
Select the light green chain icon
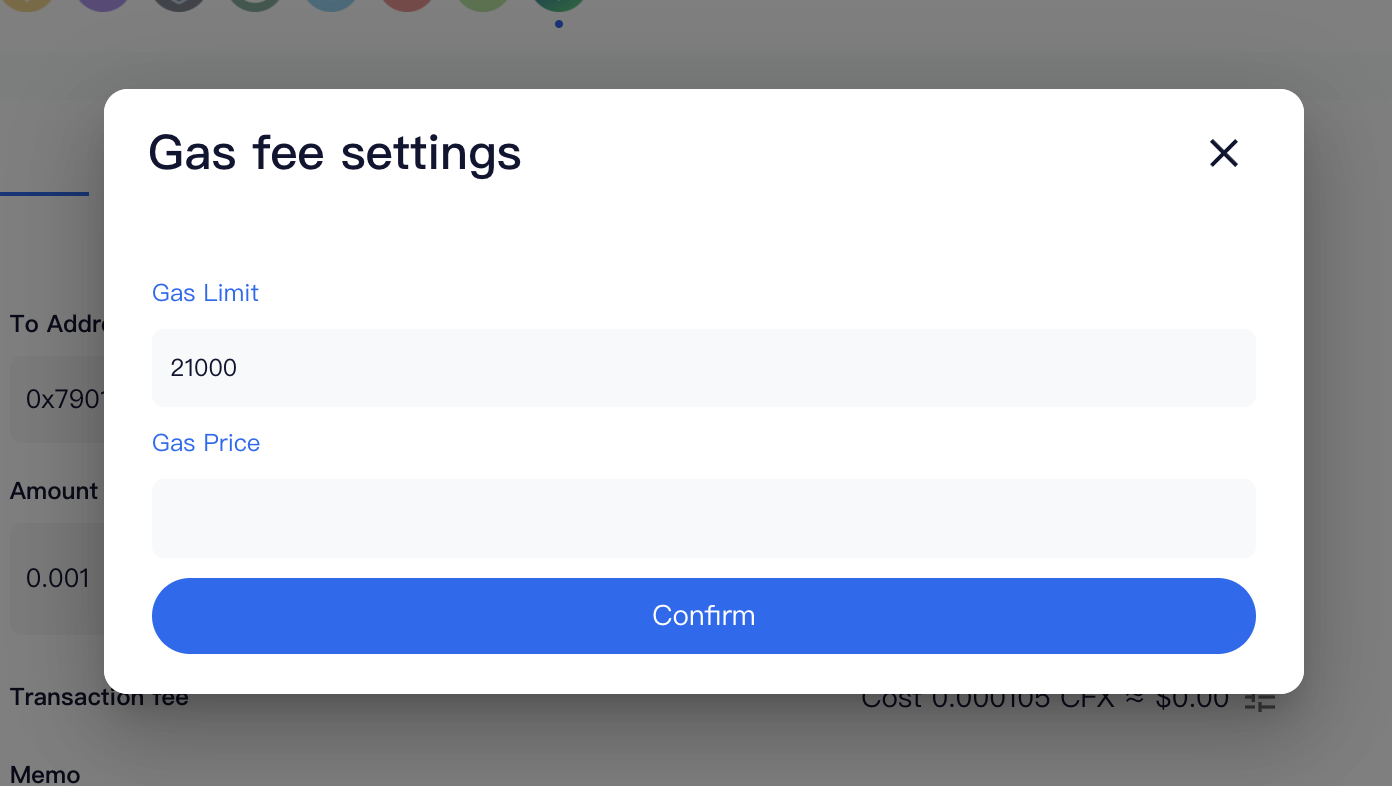pos(483,3)
